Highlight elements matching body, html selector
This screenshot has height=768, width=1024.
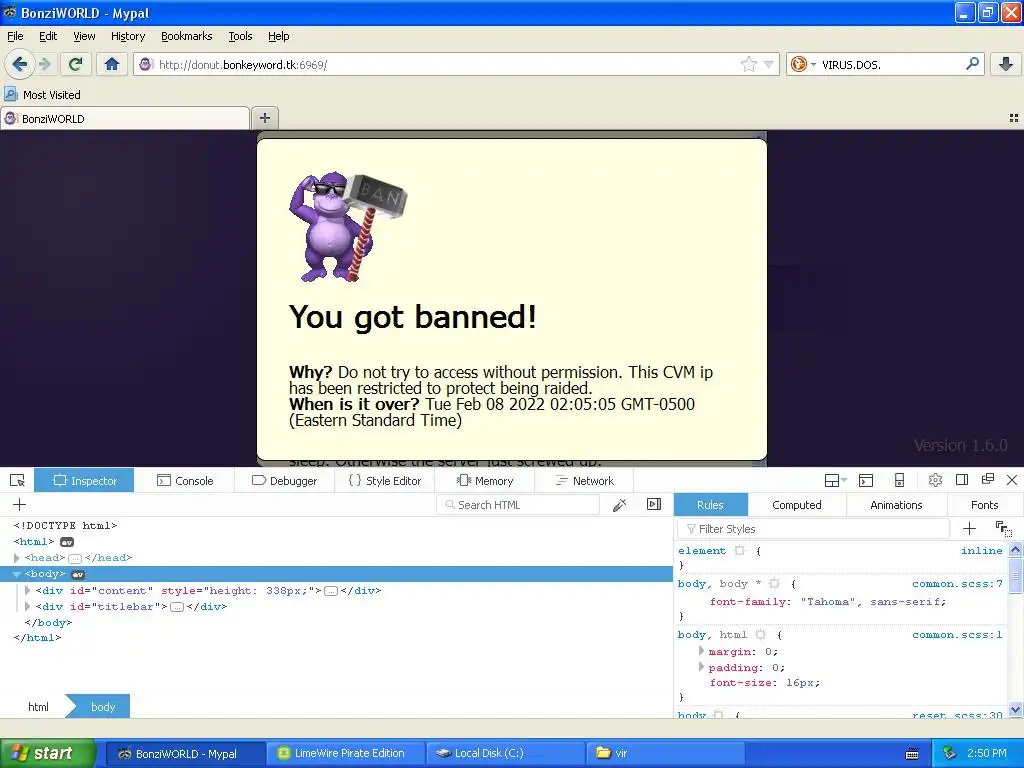[760, 634]
